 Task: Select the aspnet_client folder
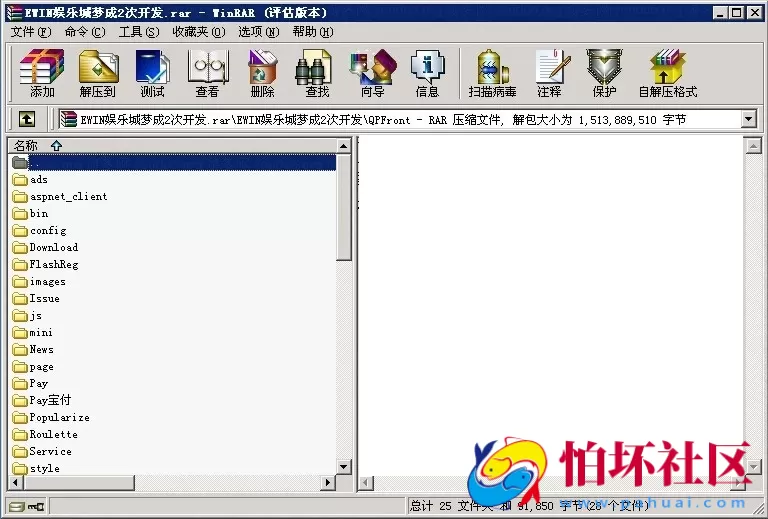point(68,196)
